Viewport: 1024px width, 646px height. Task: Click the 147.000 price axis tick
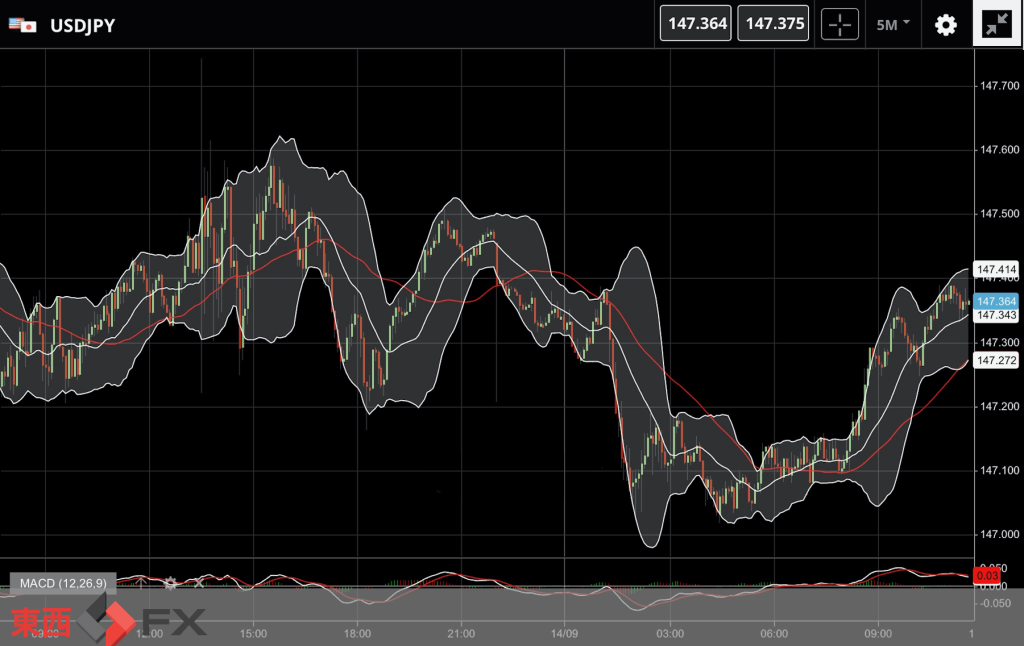point(999,534)
